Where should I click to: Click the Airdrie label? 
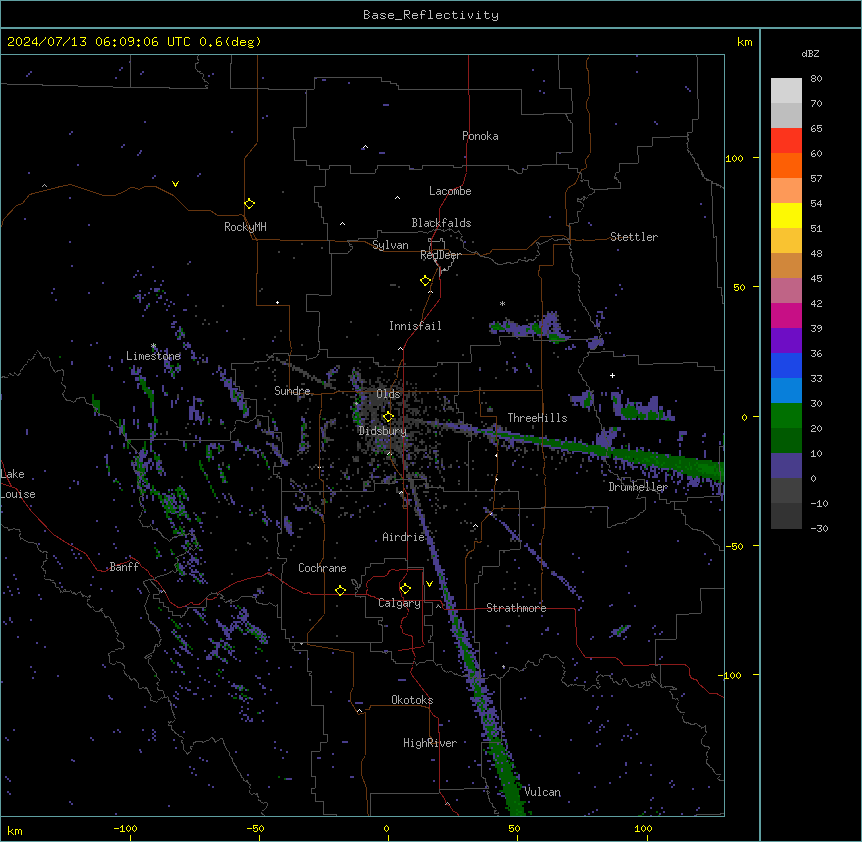[x=404, y=537]
